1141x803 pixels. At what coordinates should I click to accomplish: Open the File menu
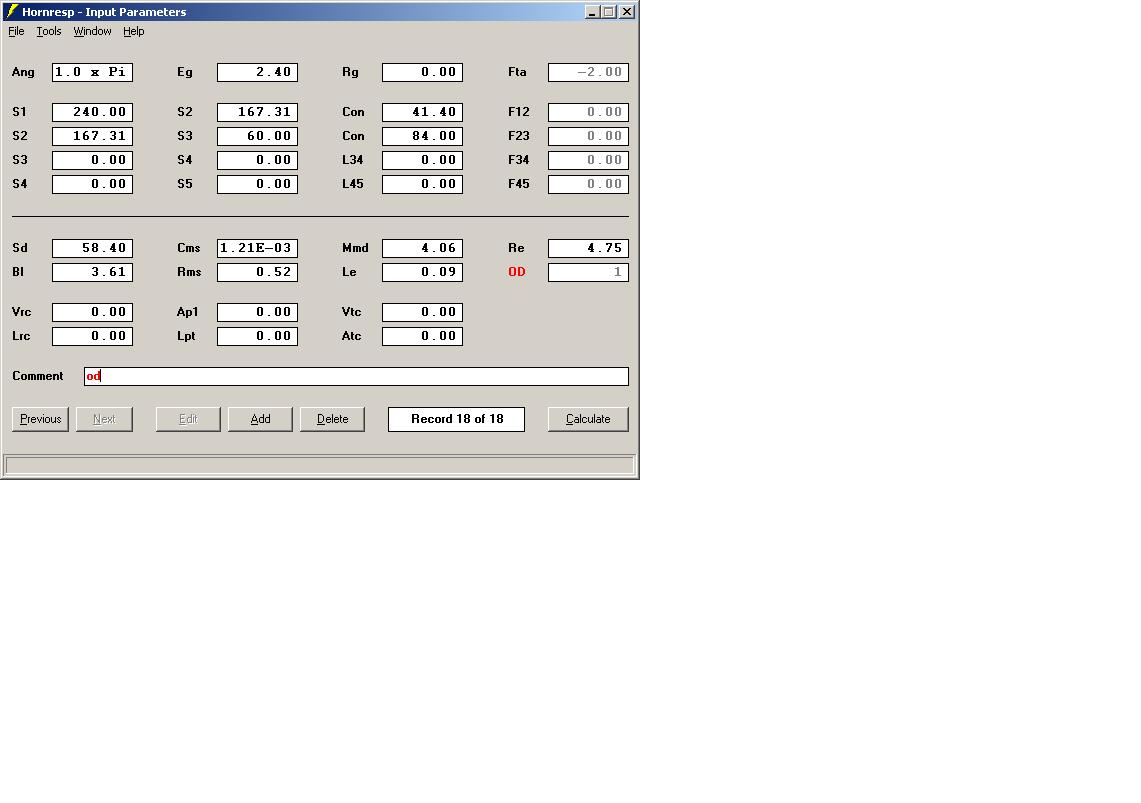(x=16, y=31)
